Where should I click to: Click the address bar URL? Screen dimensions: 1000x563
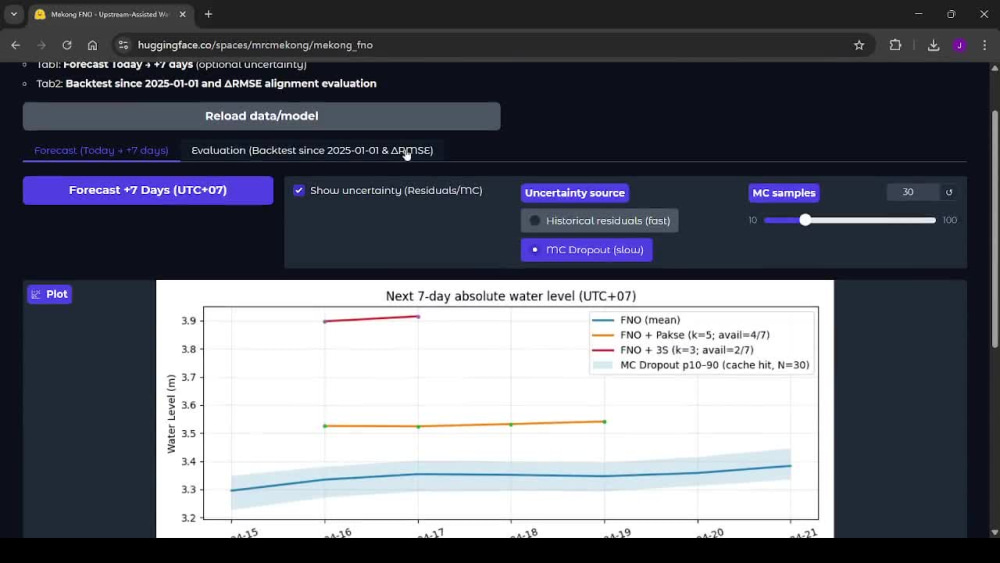pyautogui.click(x=255, y=45)
